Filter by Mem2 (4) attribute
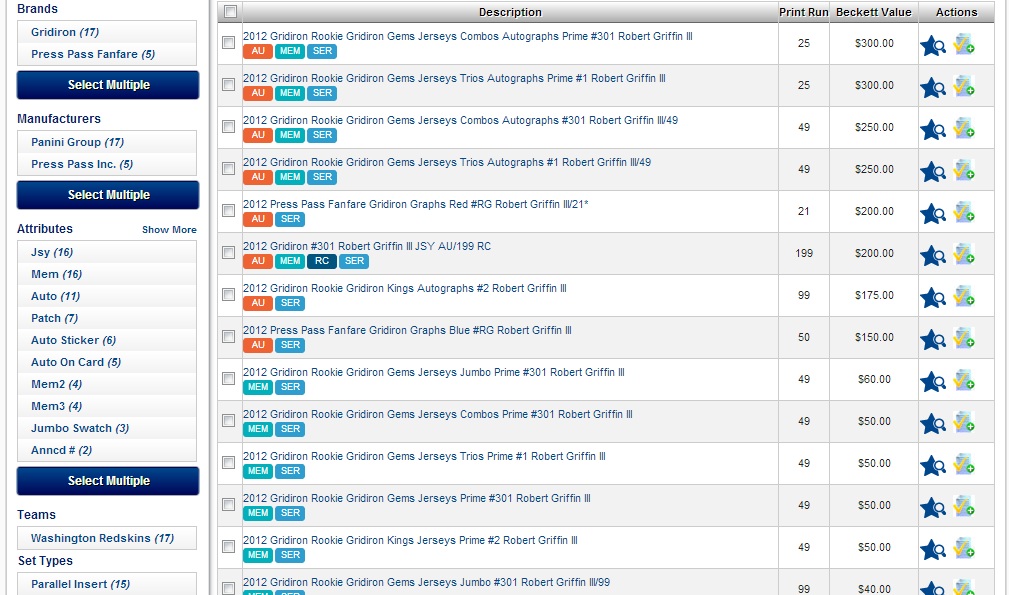 [x=57, y=384]
